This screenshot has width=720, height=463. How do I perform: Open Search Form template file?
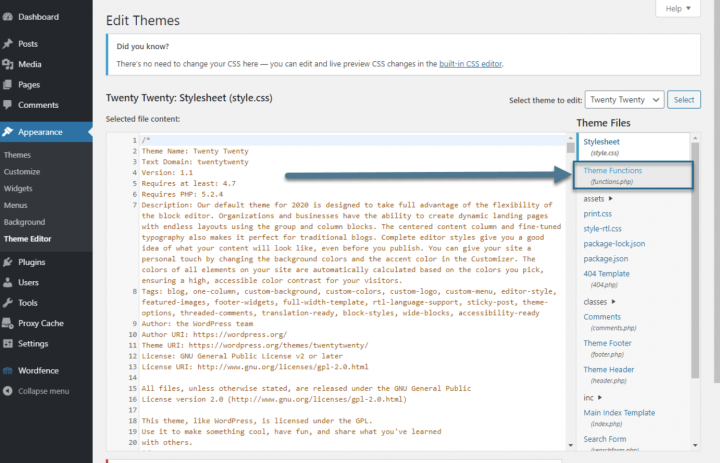tap(605, 439)
